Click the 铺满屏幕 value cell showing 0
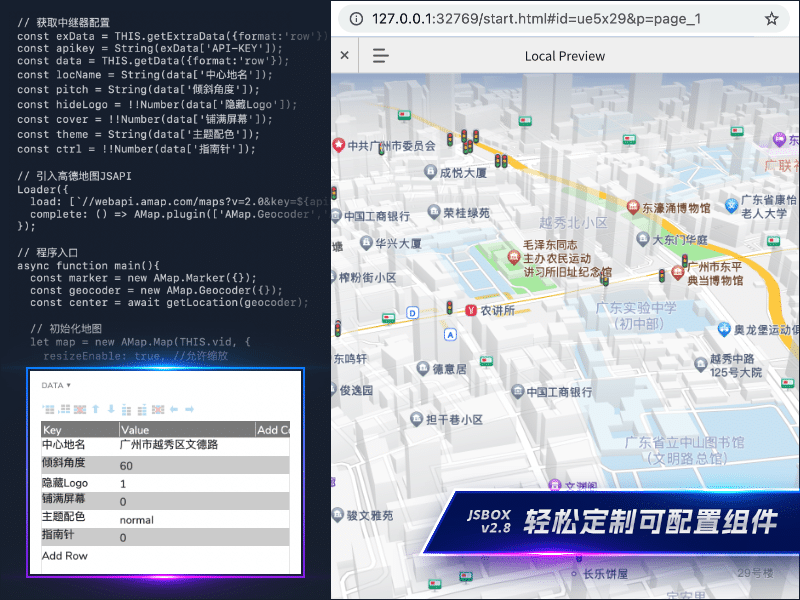Viewport: 800px width, 600px height. click(x=187, y=501)
